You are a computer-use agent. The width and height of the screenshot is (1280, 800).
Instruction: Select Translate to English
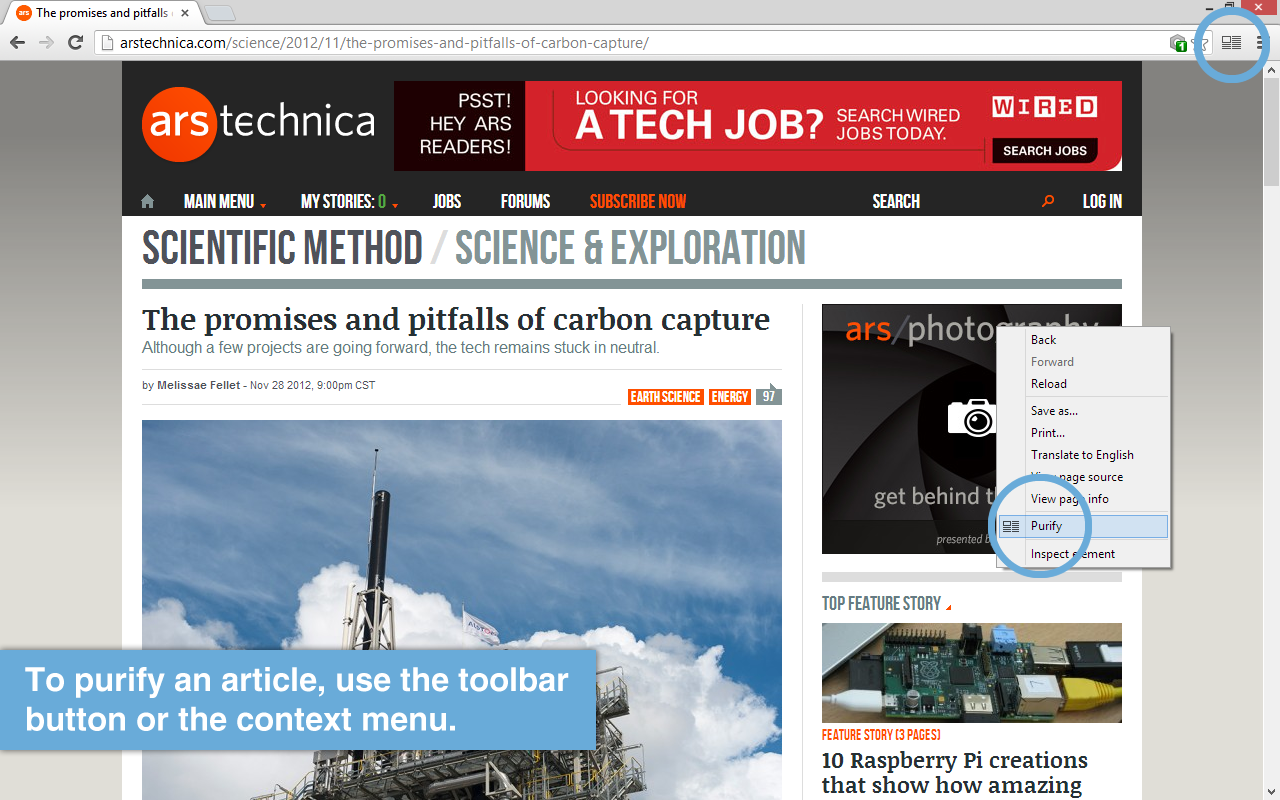click(1084, 455)
